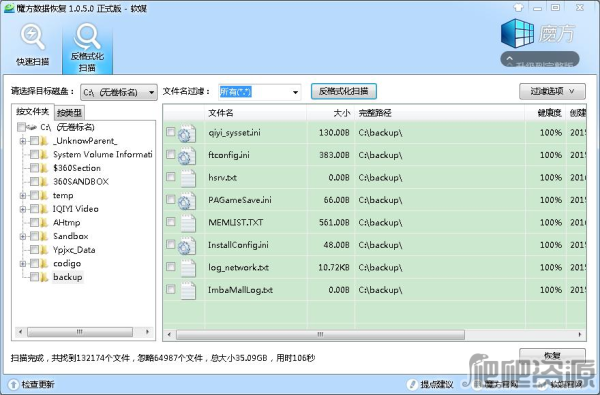
Task: Sort by the 完整路径 column header
Action: 440,113
